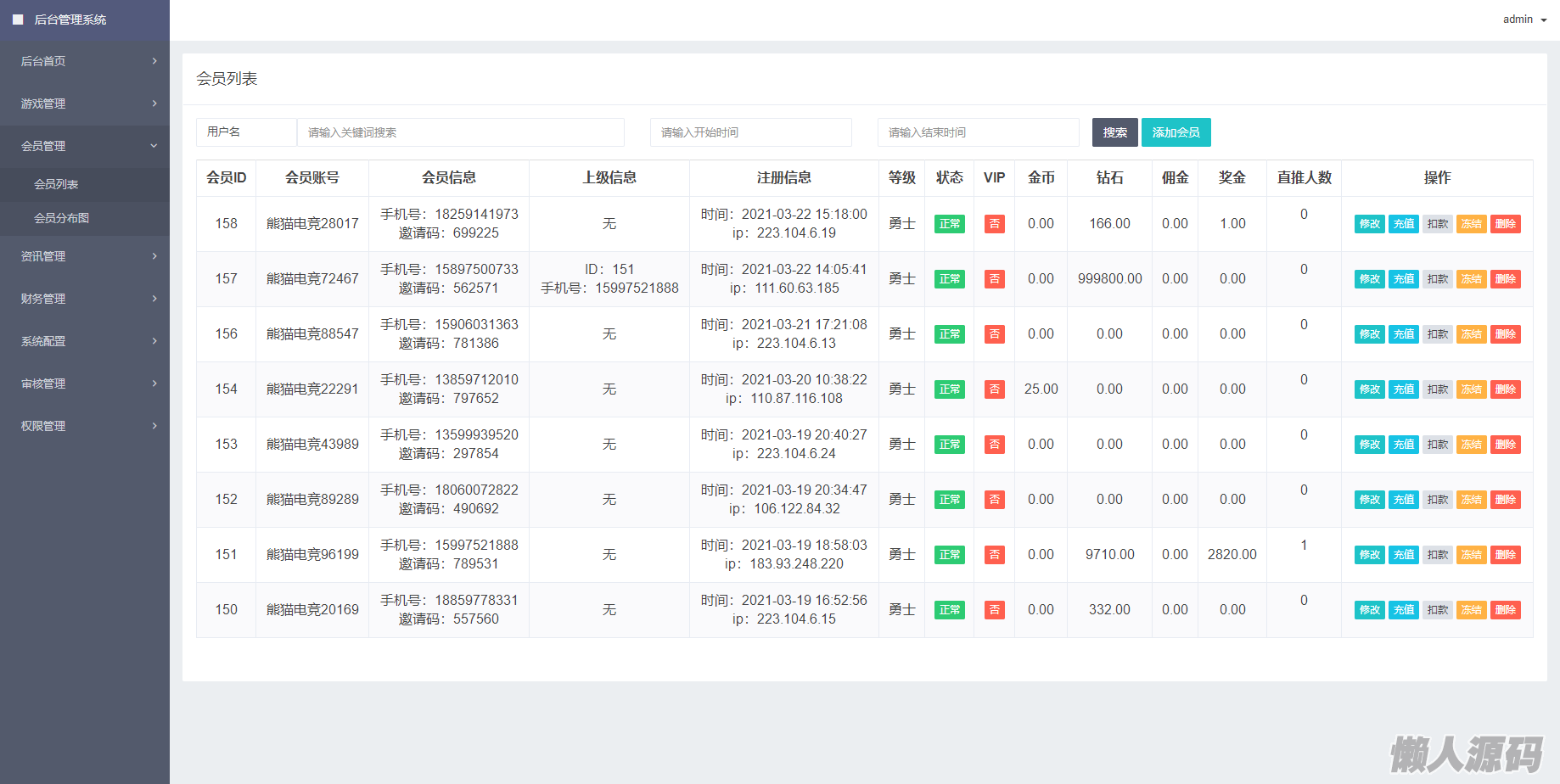Toggle the 正常 status badge for member 152
The image size is (1560, 784).
click(x=949, y=500)
